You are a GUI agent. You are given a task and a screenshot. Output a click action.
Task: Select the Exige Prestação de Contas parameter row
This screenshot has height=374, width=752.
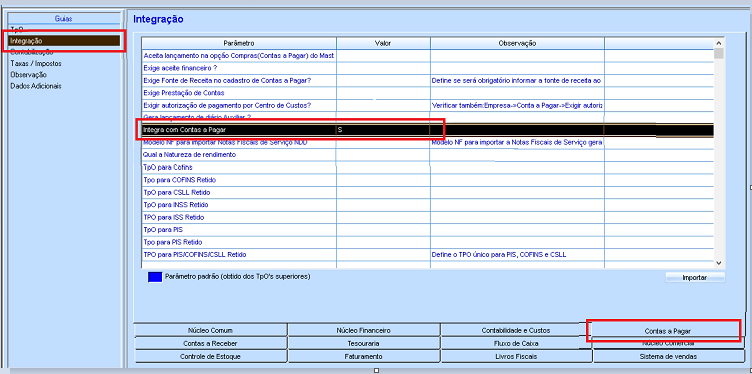pyautogui.click(x=428, y=93)
